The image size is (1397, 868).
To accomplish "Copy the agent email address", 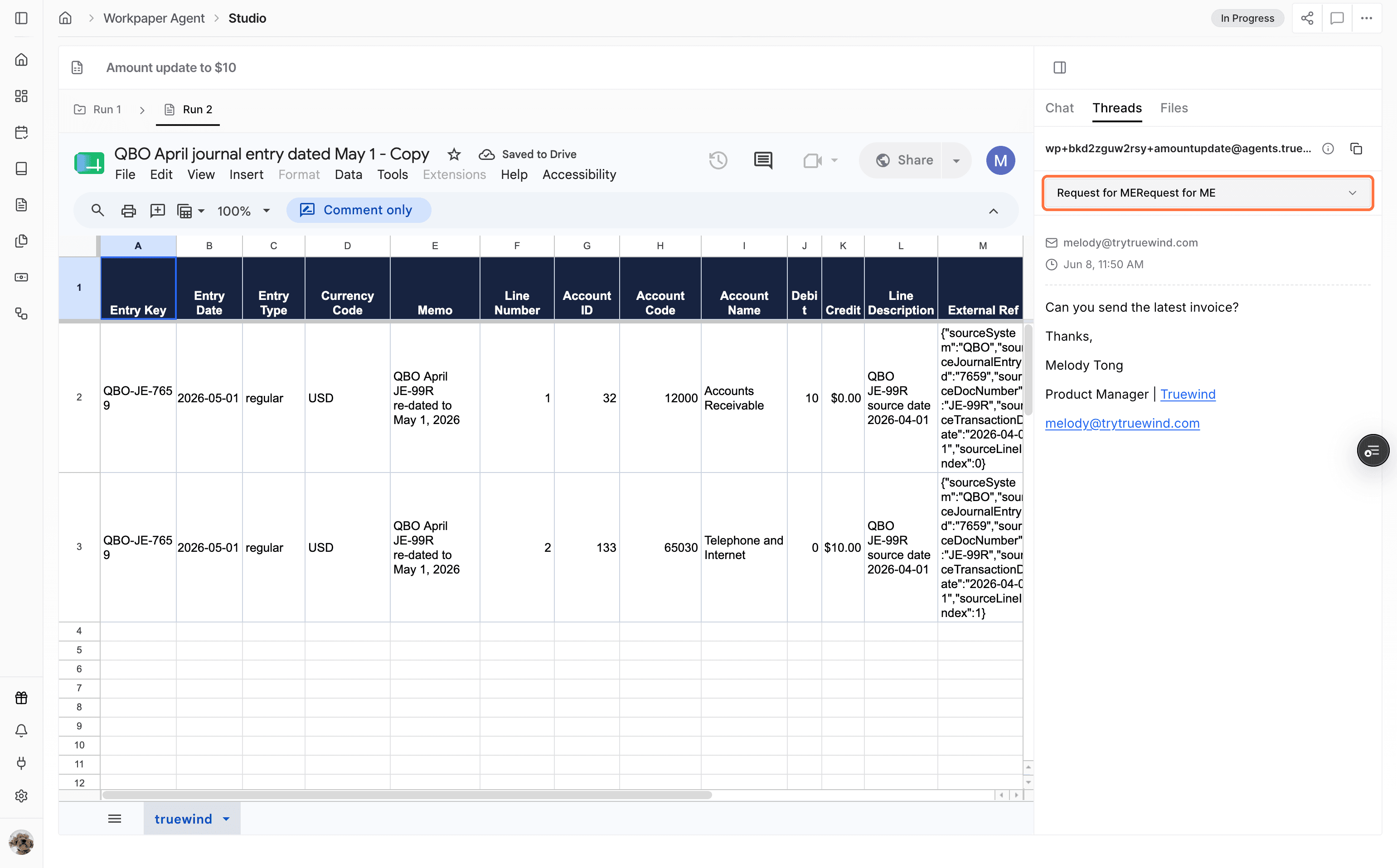I will (1357, 149).
